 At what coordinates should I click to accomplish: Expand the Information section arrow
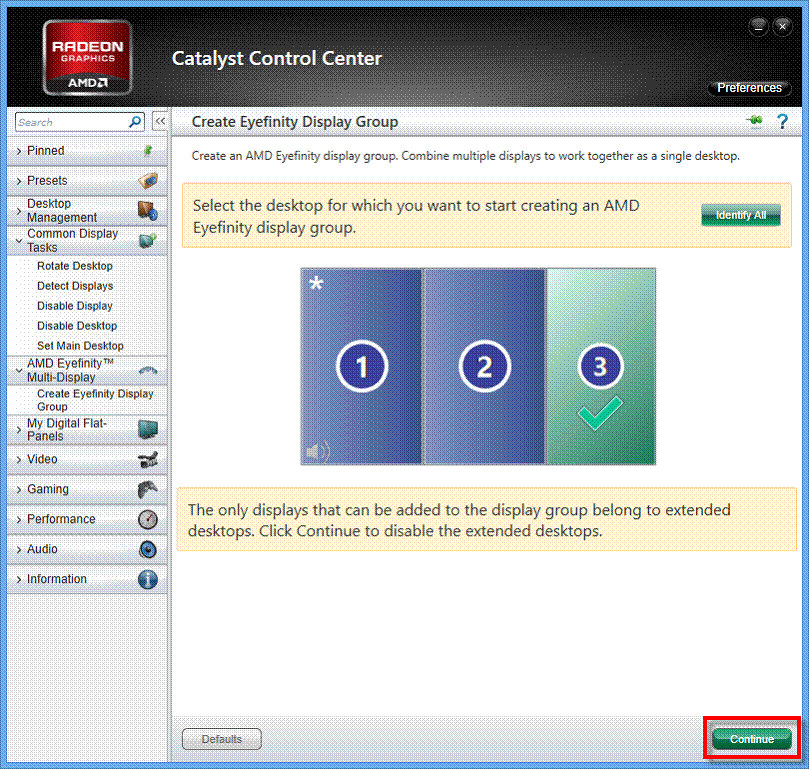19,579
